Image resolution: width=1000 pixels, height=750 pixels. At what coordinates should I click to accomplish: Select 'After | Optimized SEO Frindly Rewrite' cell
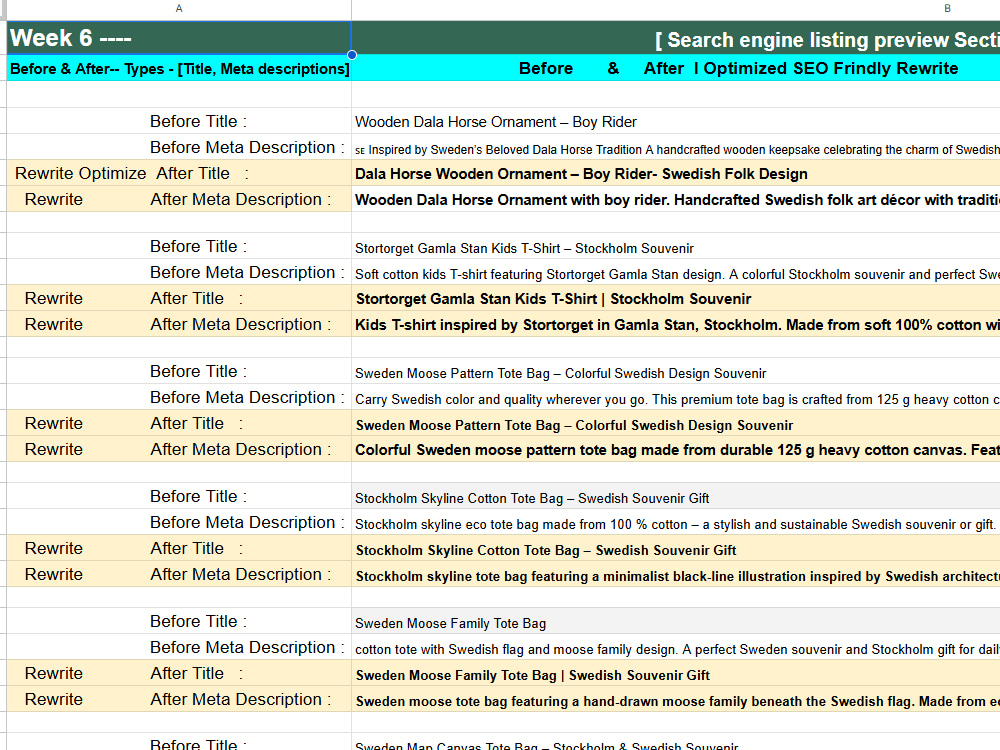coord(675,68)
